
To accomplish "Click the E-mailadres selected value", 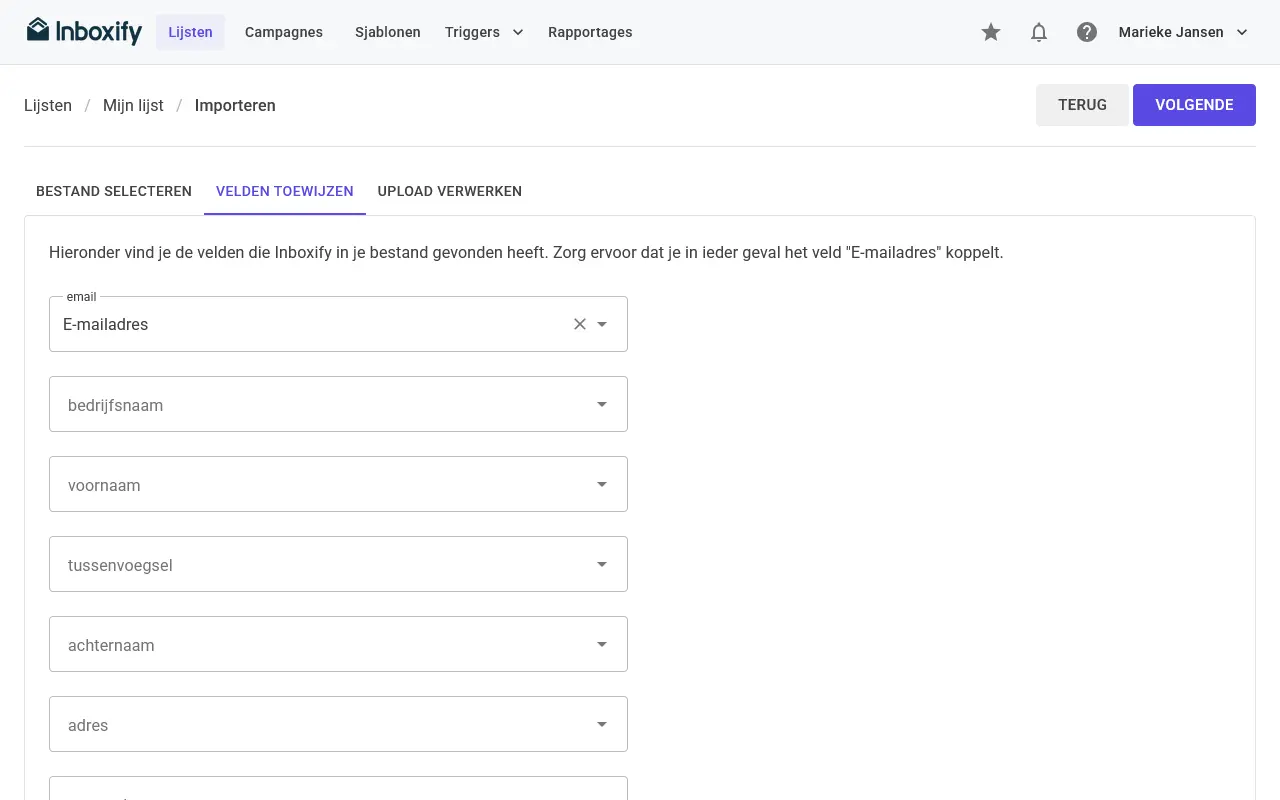I will point(105,324).
